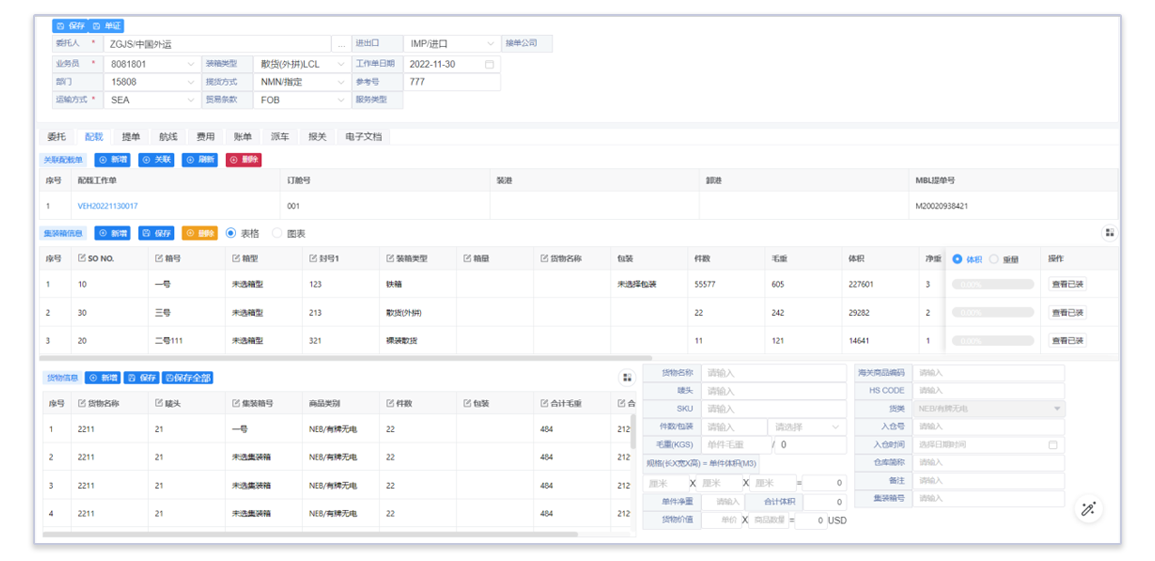Select the 表格 table view radio
This screenshot has width=1155, height=561.
point(231,233)
